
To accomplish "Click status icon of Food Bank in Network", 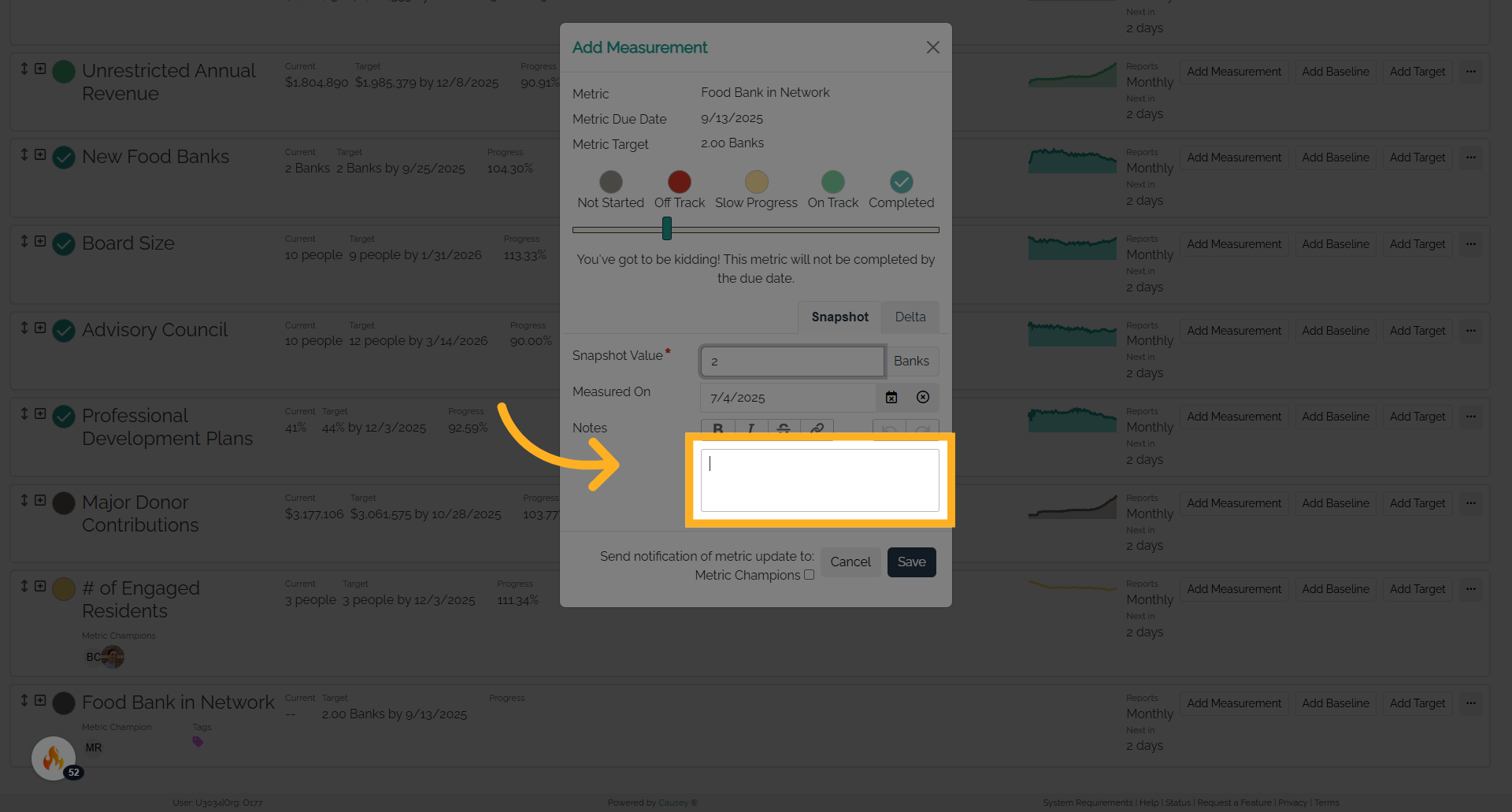I will coord(64,703).
